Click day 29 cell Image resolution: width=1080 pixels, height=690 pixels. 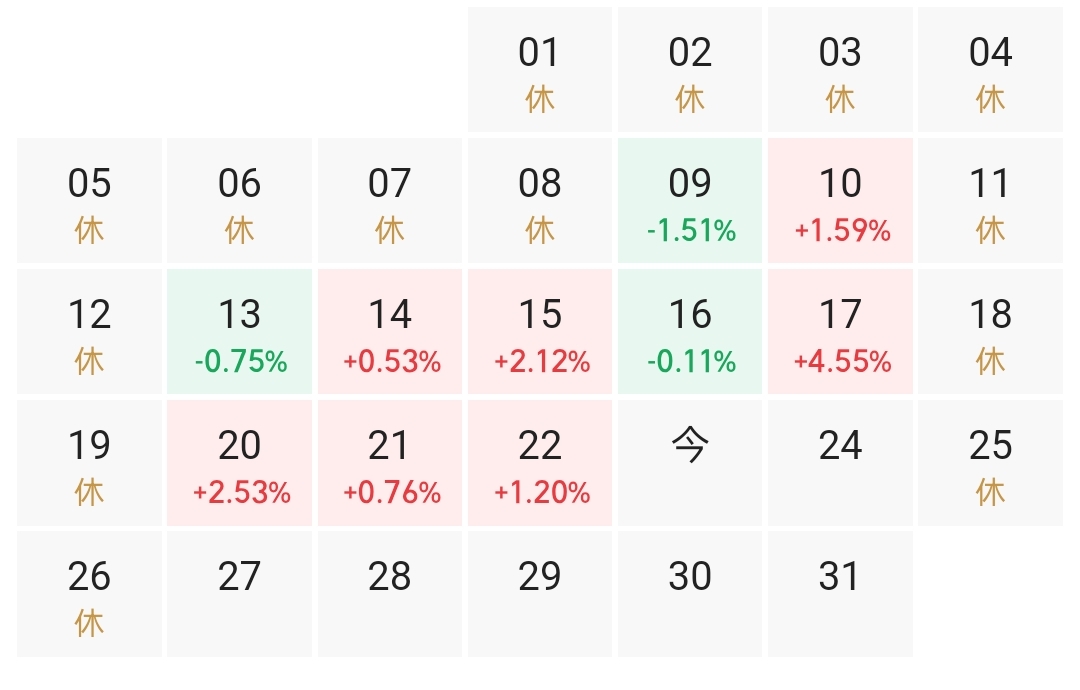[x=540, y=594]
